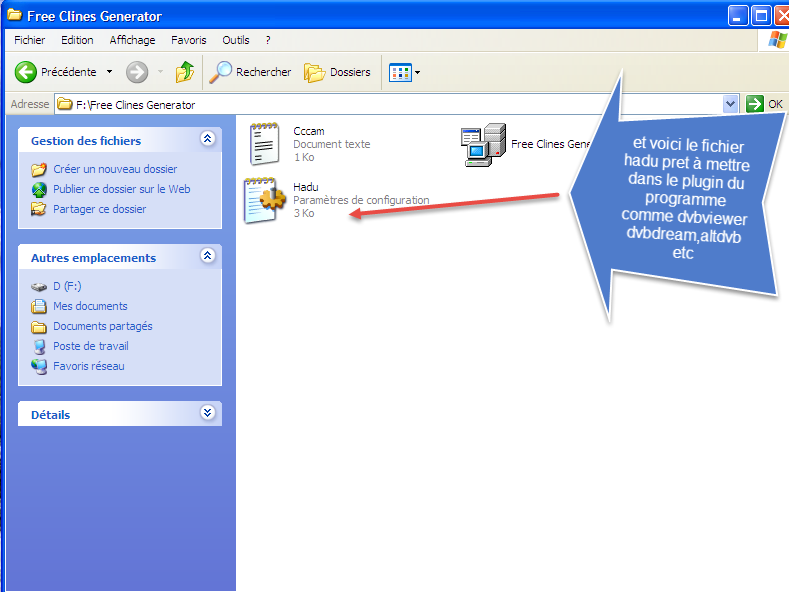Image resolution: width=789 pixels, height=592 pixels.
Task: Click Créer un nouveau dossier link
Action: [114, 169]
